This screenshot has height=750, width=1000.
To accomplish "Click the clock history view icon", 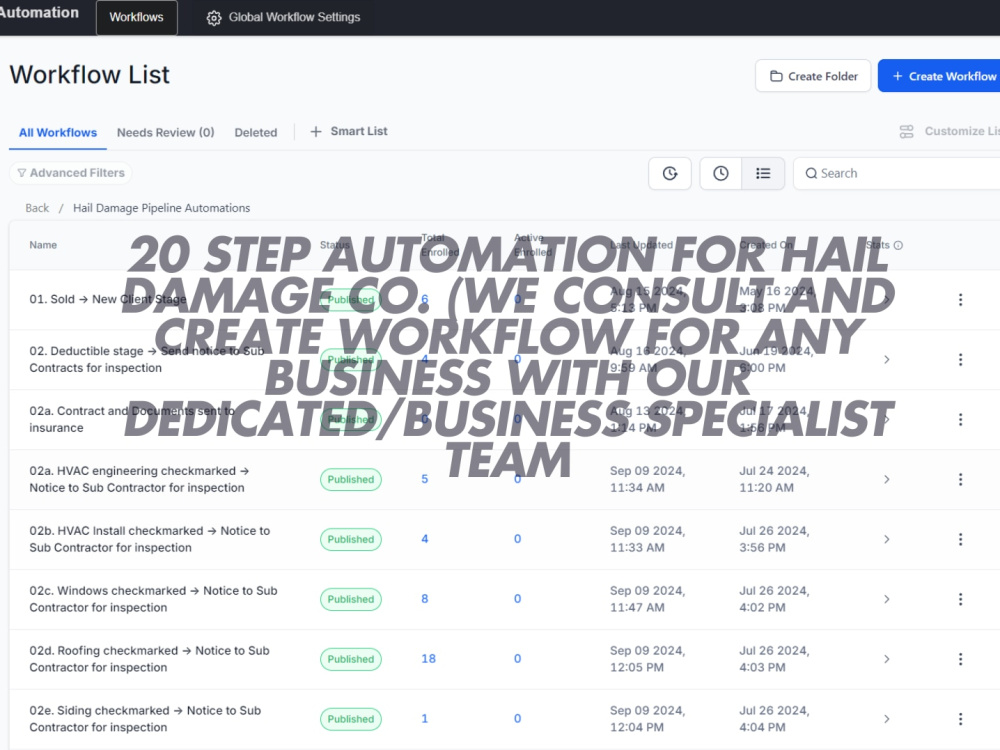I will pos(721,173).
